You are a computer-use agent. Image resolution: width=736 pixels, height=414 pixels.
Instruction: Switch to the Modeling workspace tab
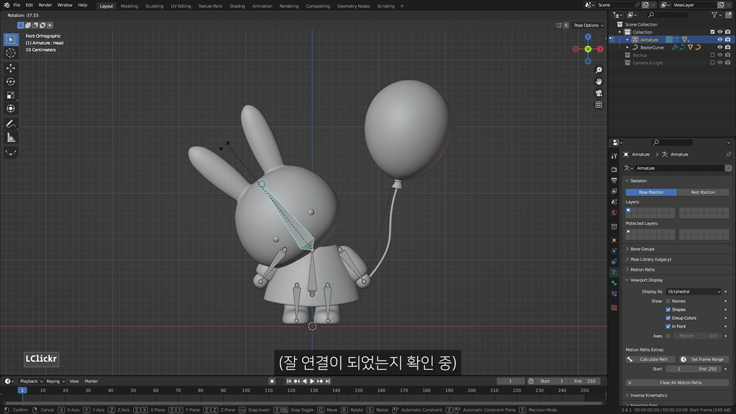(129, 6)
